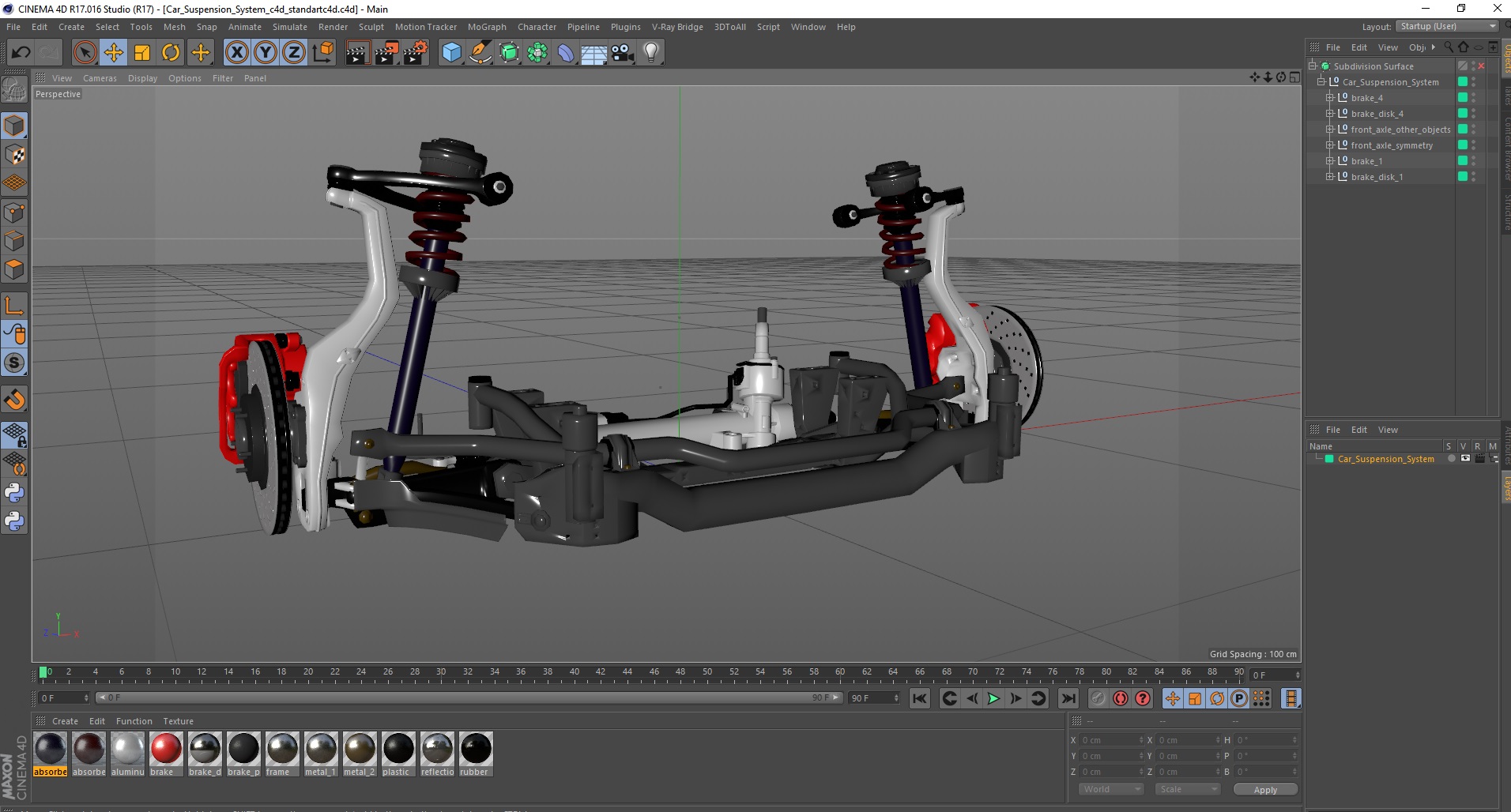This screenshot has height=812, width=1511.
Task: Switch to Polygons mode
Action: click(x=14, y=269)
